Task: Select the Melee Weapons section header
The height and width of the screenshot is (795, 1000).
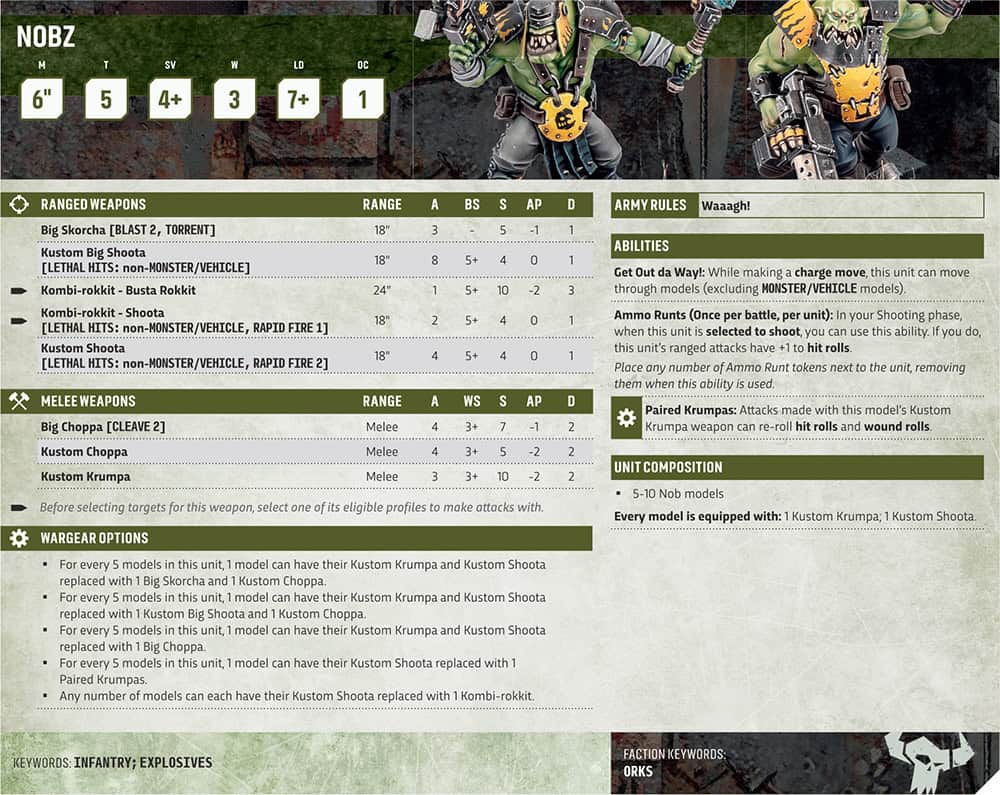Action: (297, 401)
